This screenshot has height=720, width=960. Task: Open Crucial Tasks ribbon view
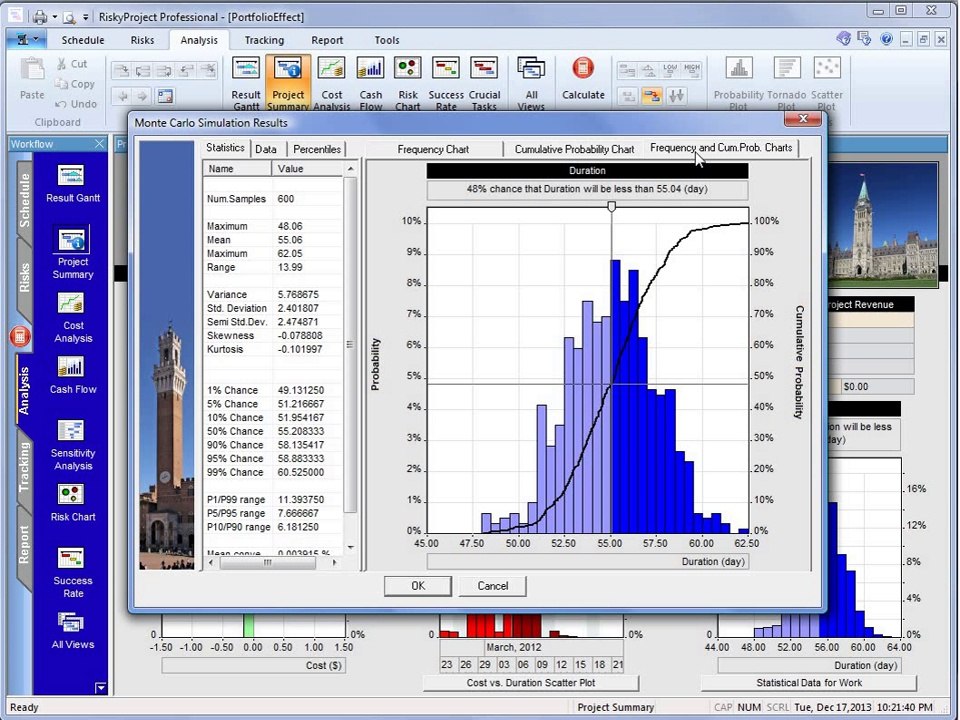(x=484, y=83)
